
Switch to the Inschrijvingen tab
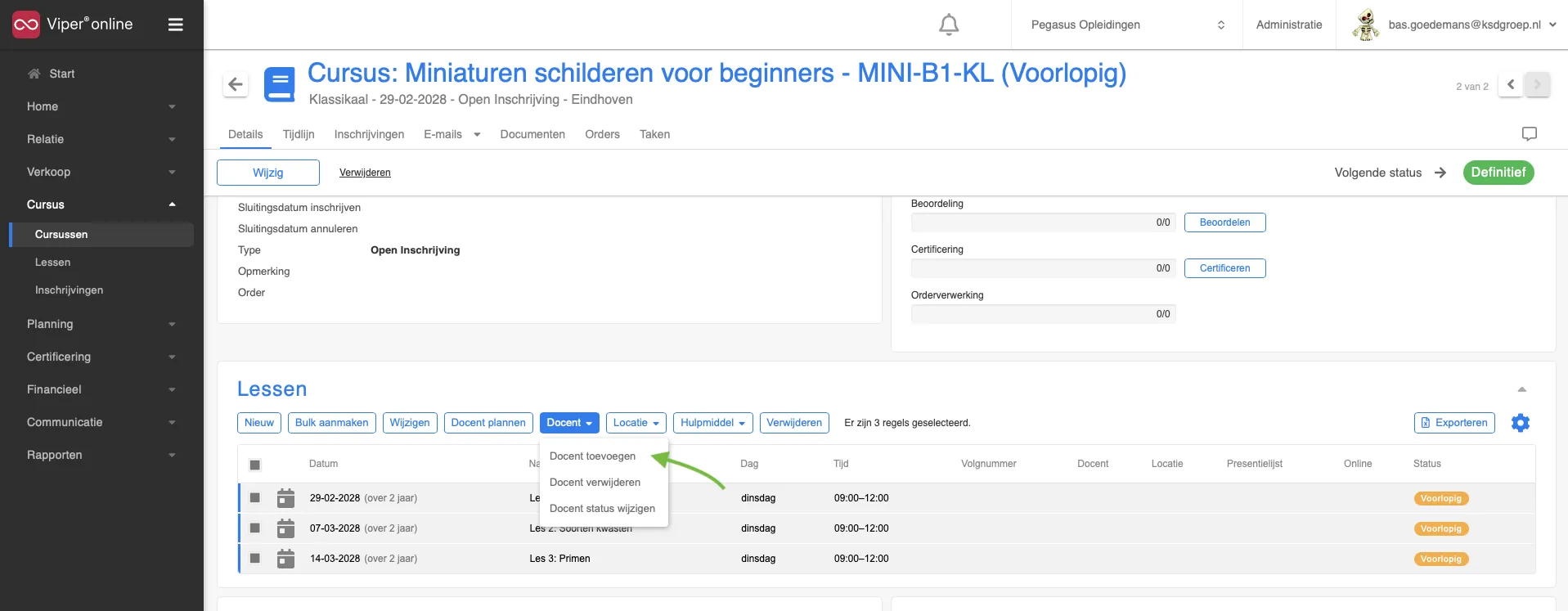369,134
